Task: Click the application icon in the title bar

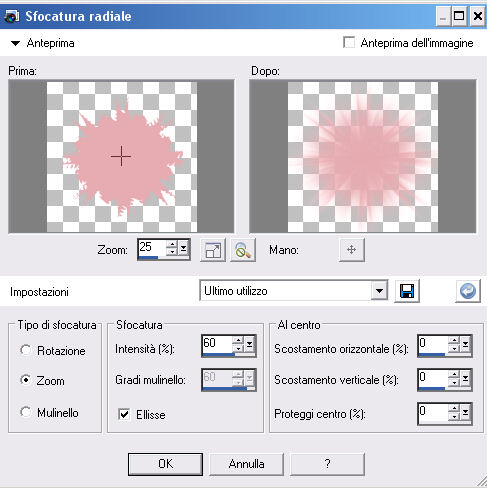Action: 12,16
